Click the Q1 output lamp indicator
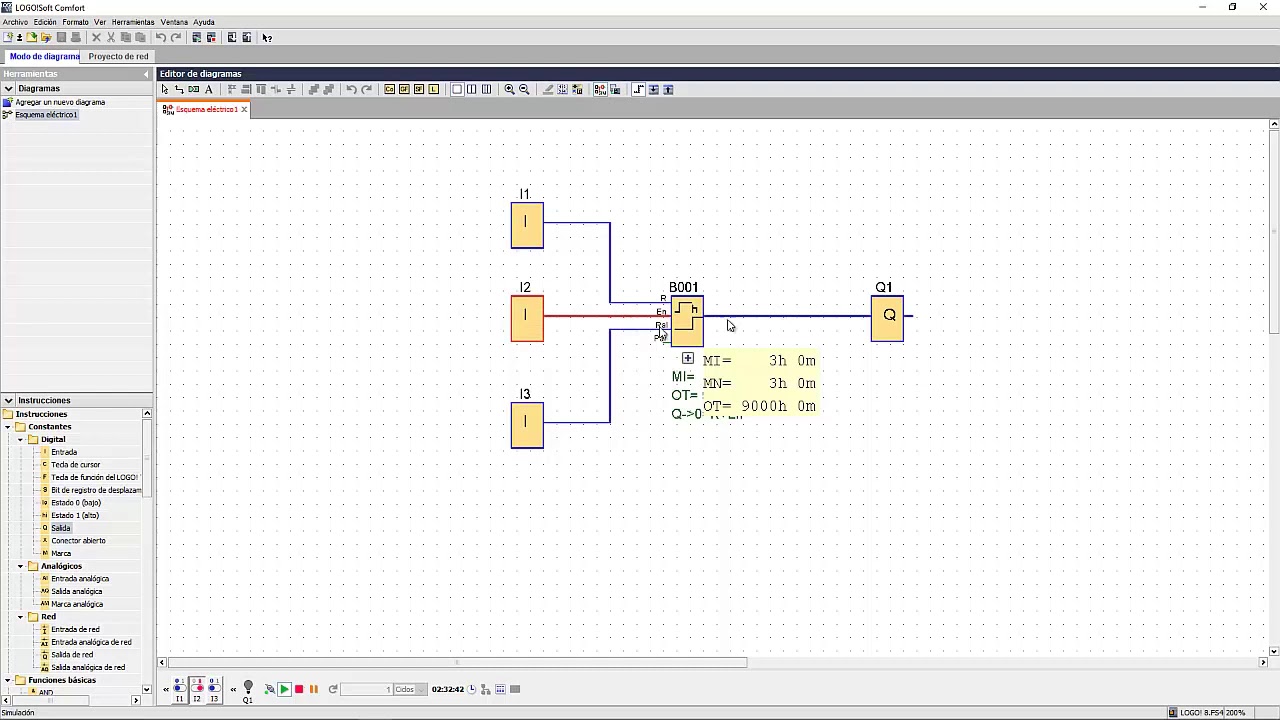Image resolution: width=1280 pixels, height=720 pixels. click(248, 689)
